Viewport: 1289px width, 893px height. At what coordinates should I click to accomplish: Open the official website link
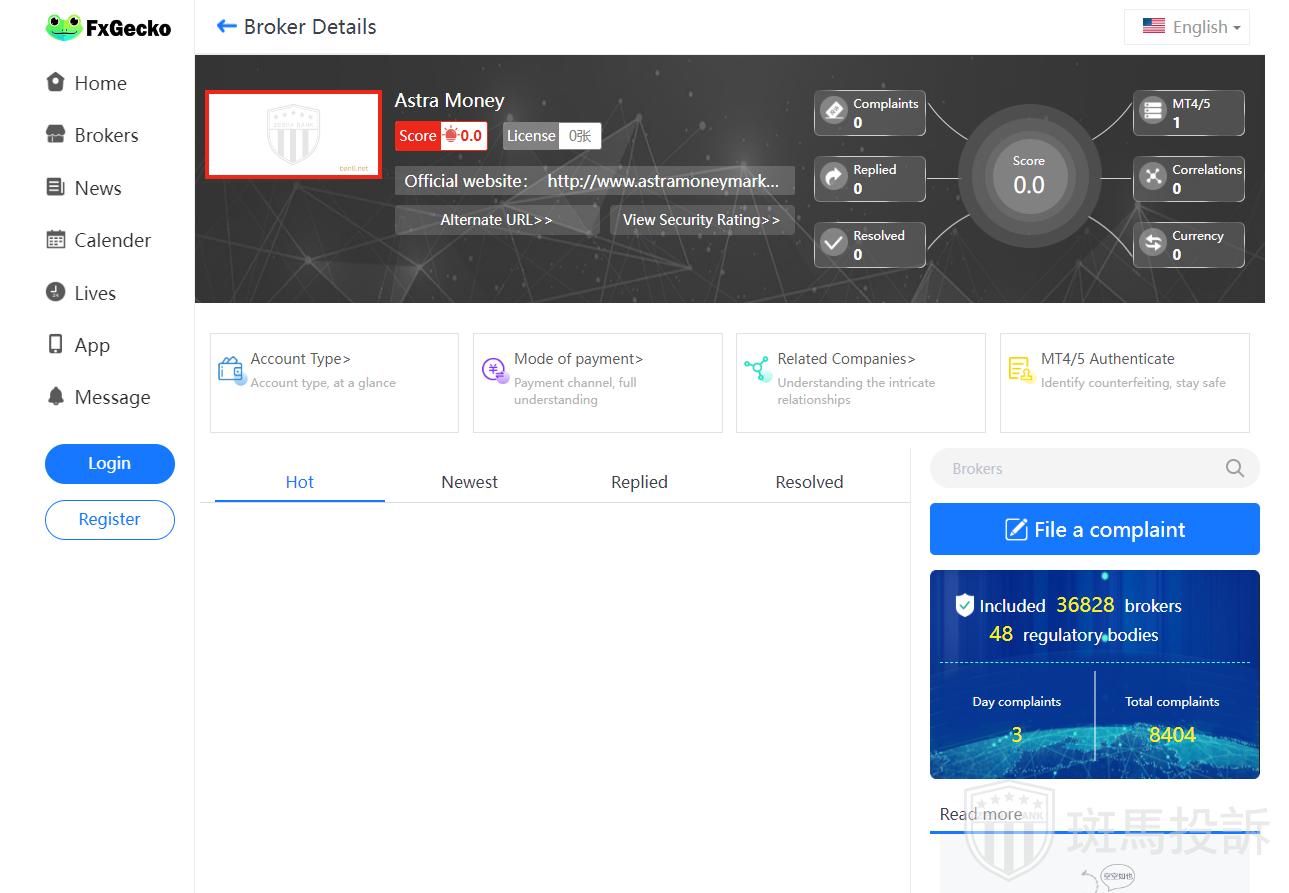(x=662, y=181)
